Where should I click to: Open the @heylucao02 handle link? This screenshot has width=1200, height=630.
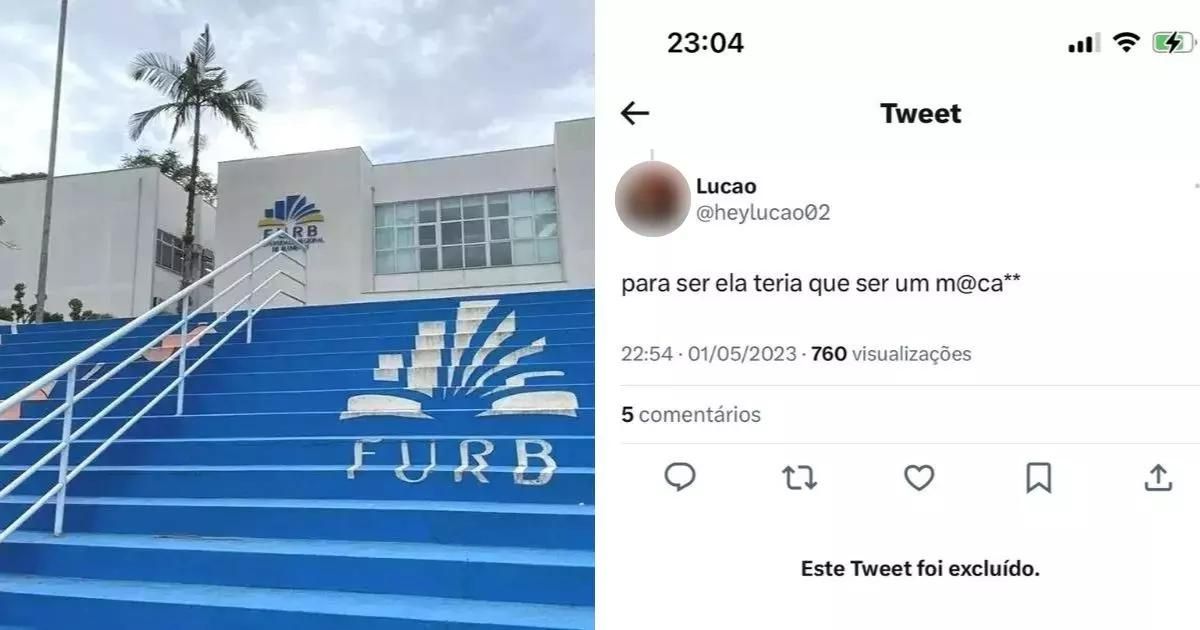pyautogui.click(x=763, y=212)
